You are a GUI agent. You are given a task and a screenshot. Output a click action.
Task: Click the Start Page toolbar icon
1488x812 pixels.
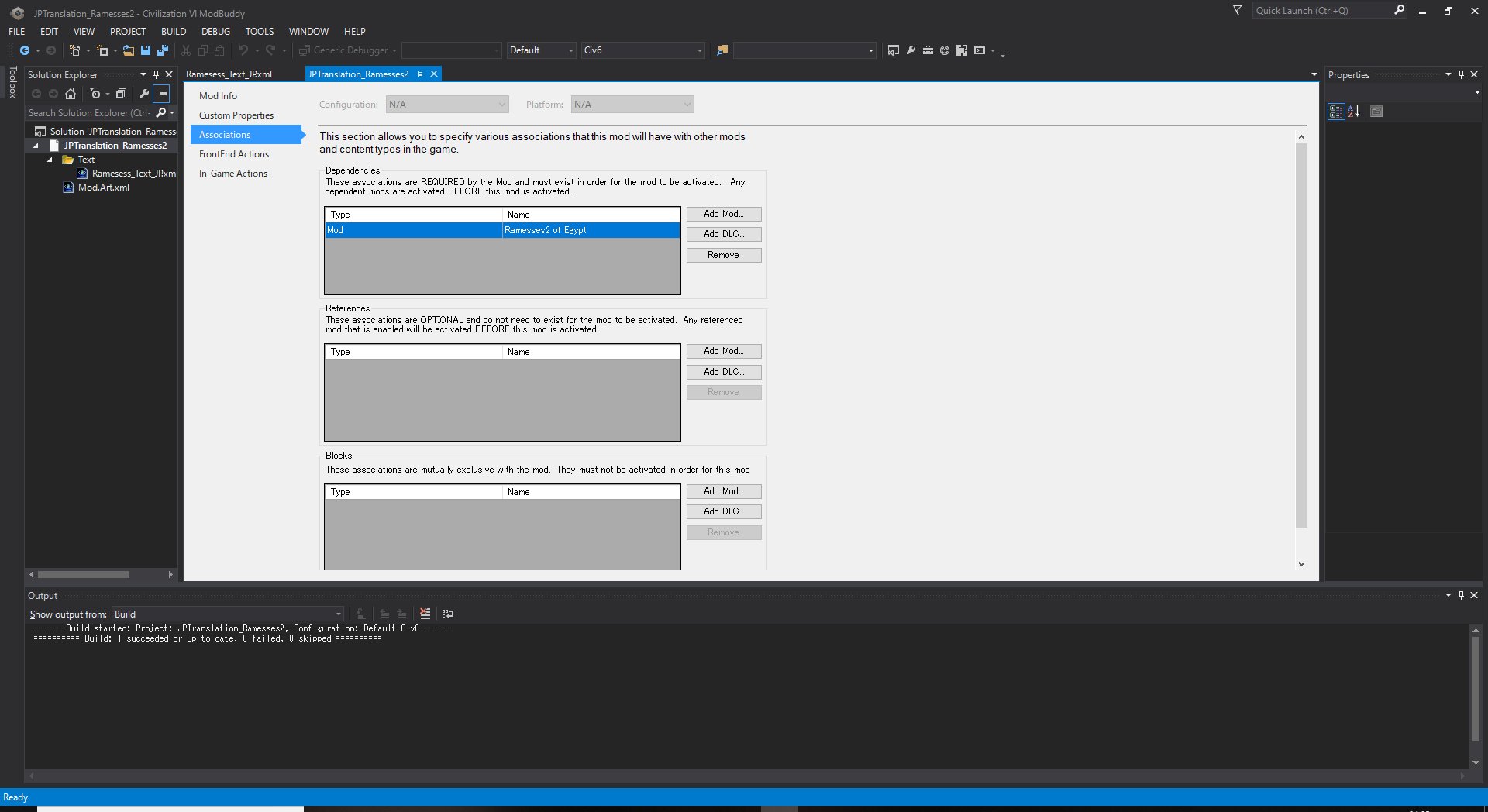(945, 50)
